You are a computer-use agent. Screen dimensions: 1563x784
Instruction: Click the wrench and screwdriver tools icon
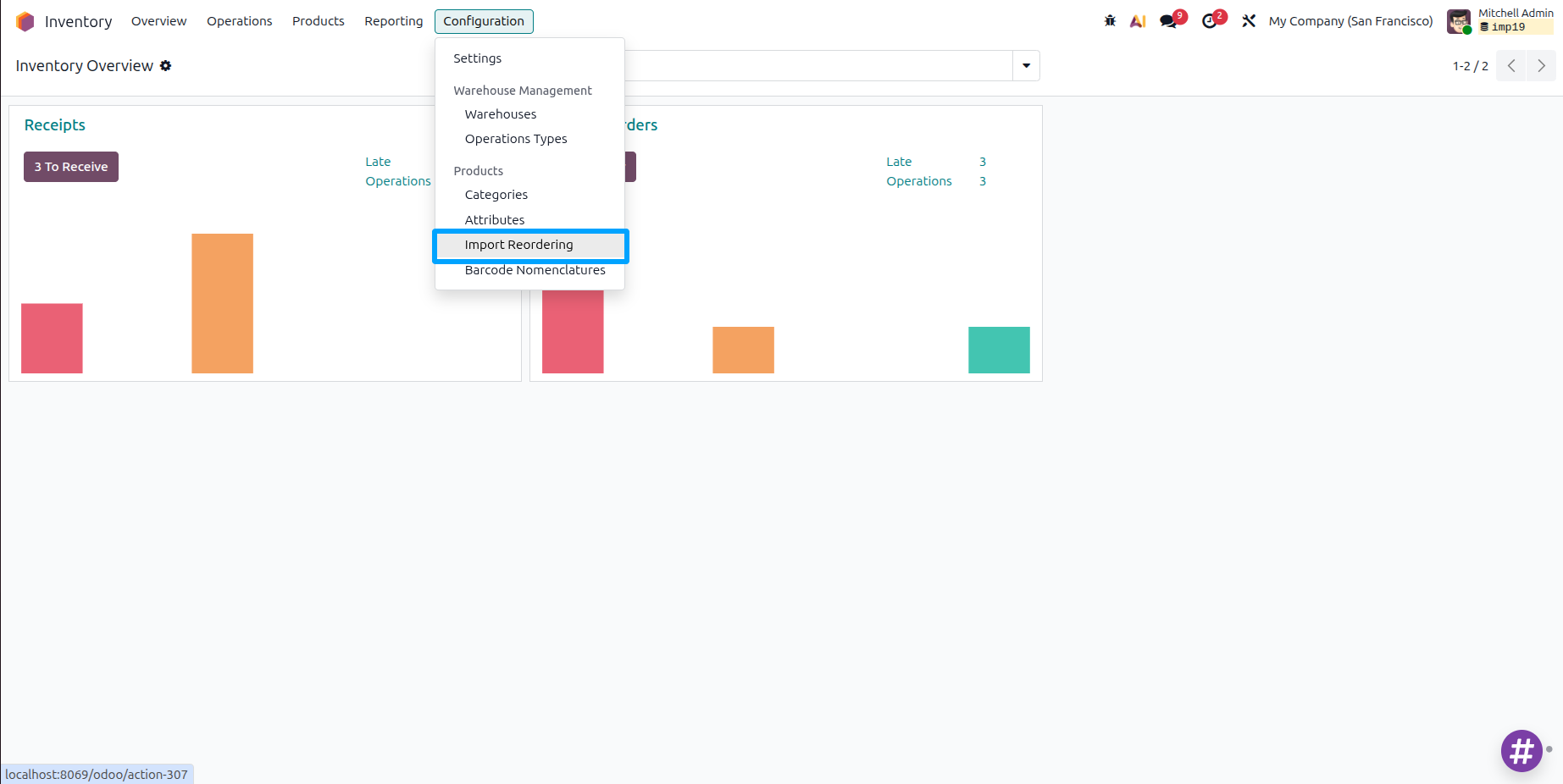pyautogui.click(x=1249, y=21)
